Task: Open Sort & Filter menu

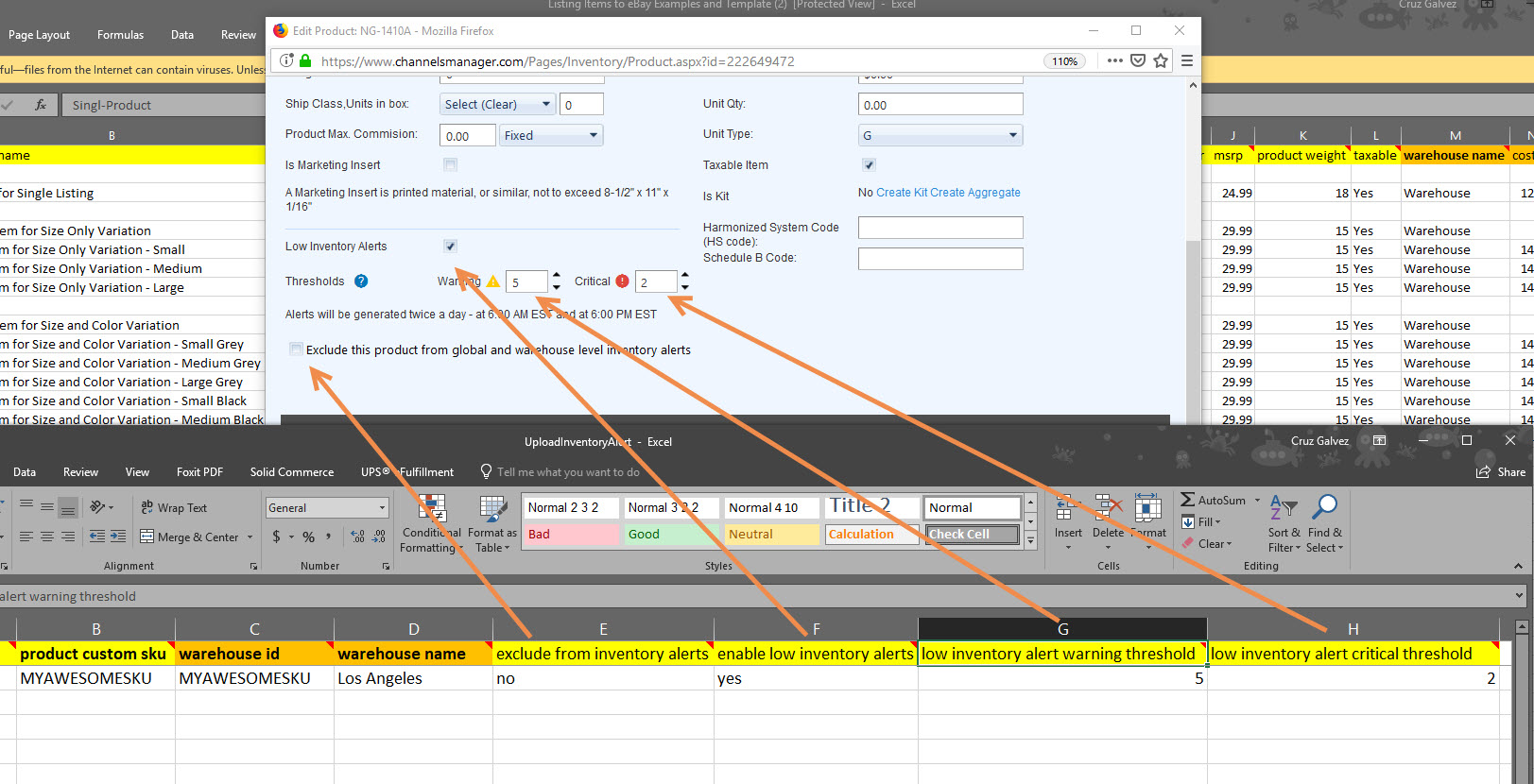Action: pyautogui.click(x=1284, y=522)
